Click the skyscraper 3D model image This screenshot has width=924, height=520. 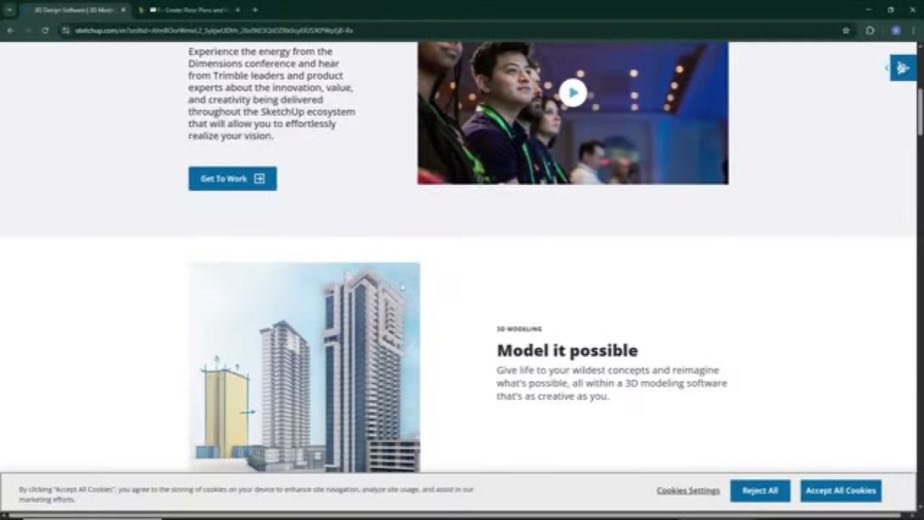pos(304,367)
